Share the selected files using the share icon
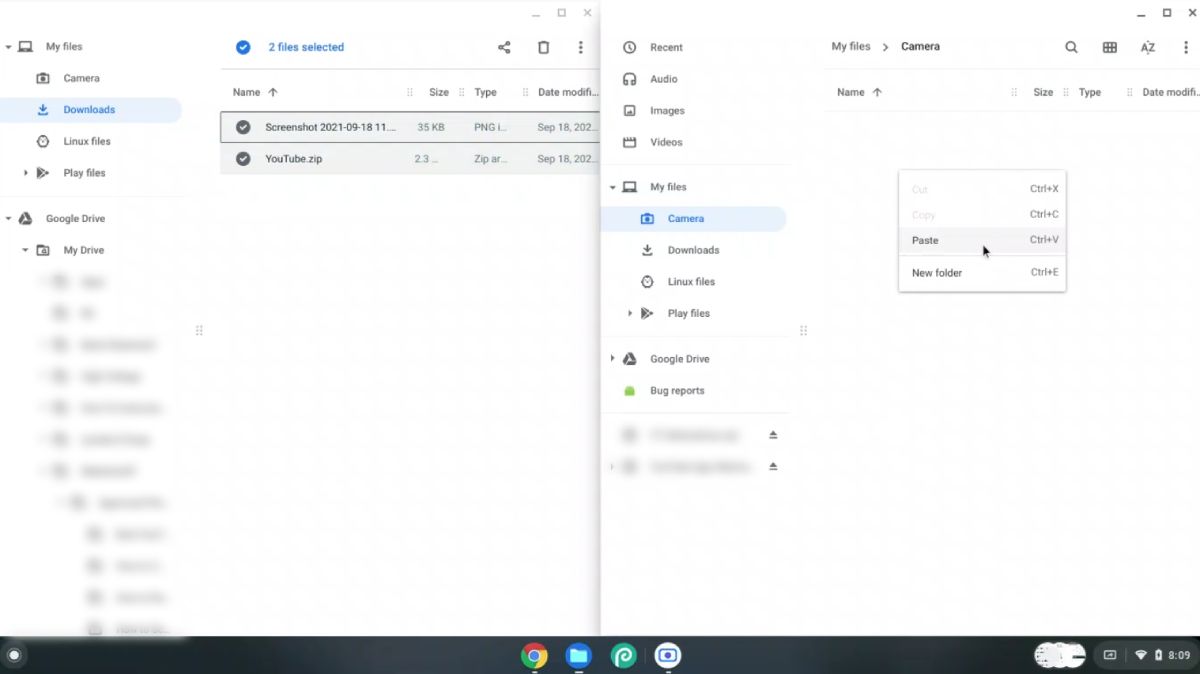This screenshot has height=674, width=1200. (503, 47)
